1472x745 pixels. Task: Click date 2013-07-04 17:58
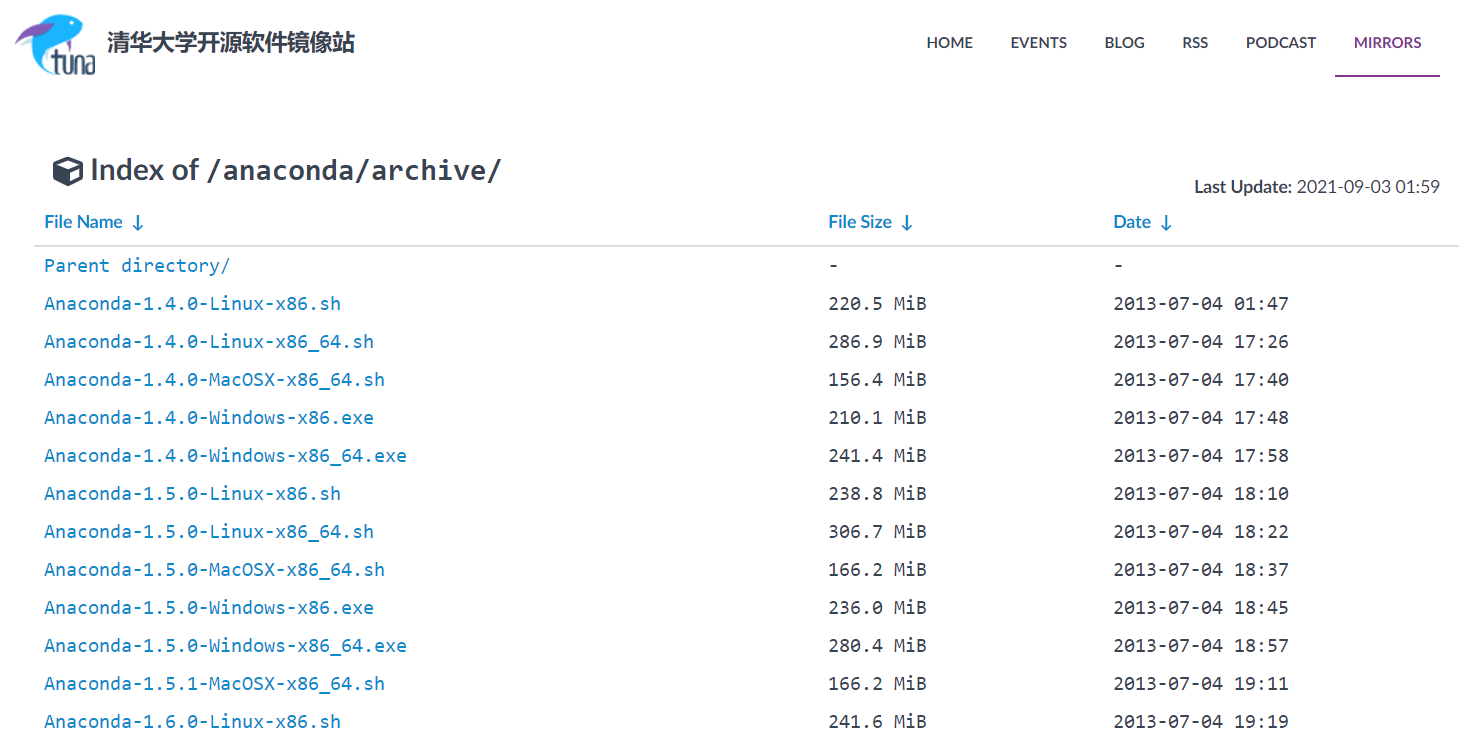pyautogui.click(x=1201, y=455)
